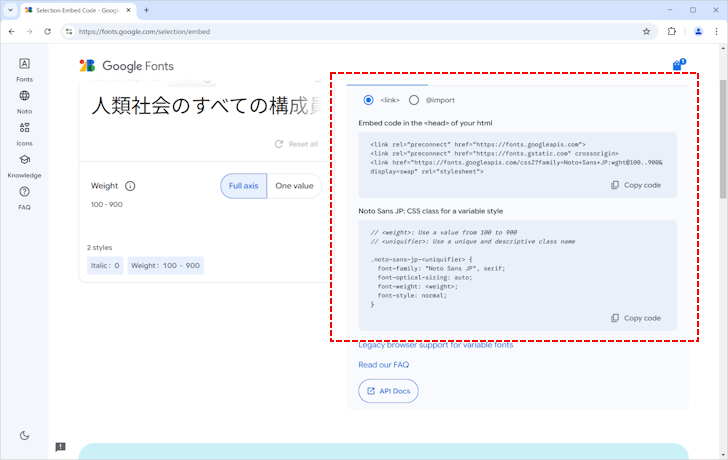Go forward to next page
Screen dimensions: 728x460
29,32
